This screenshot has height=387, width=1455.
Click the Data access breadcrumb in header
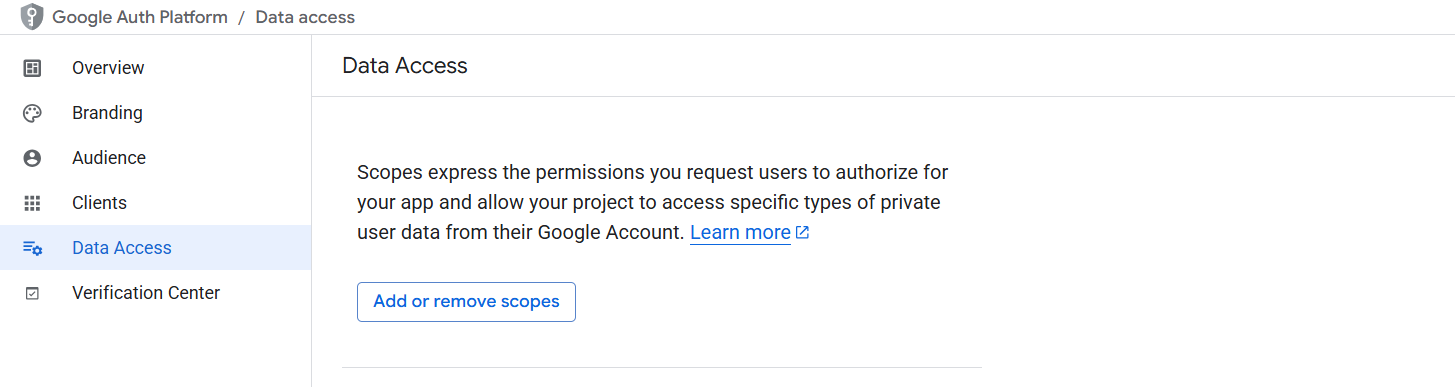305,17
